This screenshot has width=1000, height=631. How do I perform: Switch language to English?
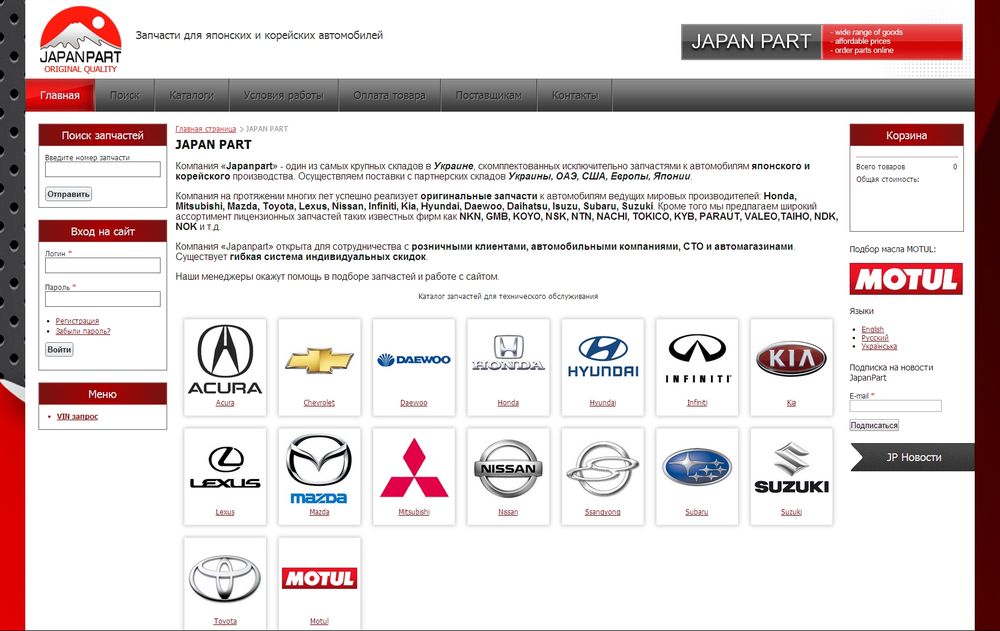click(872, 329)
